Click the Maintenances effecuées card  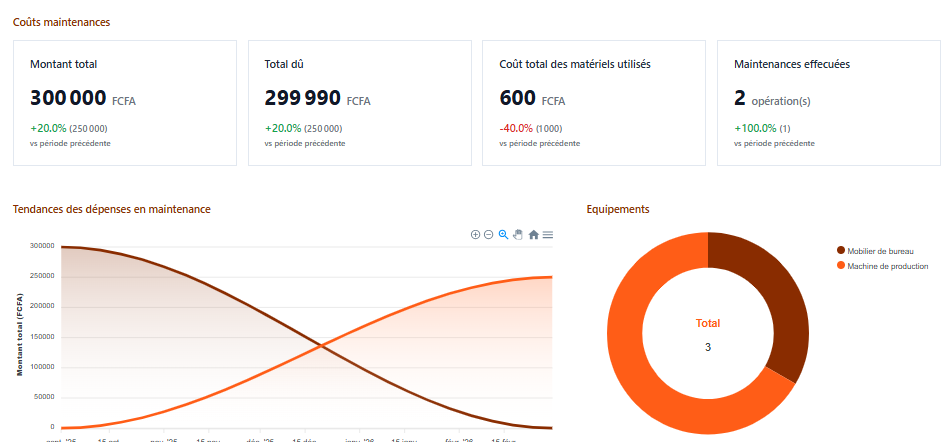[828, 103]
